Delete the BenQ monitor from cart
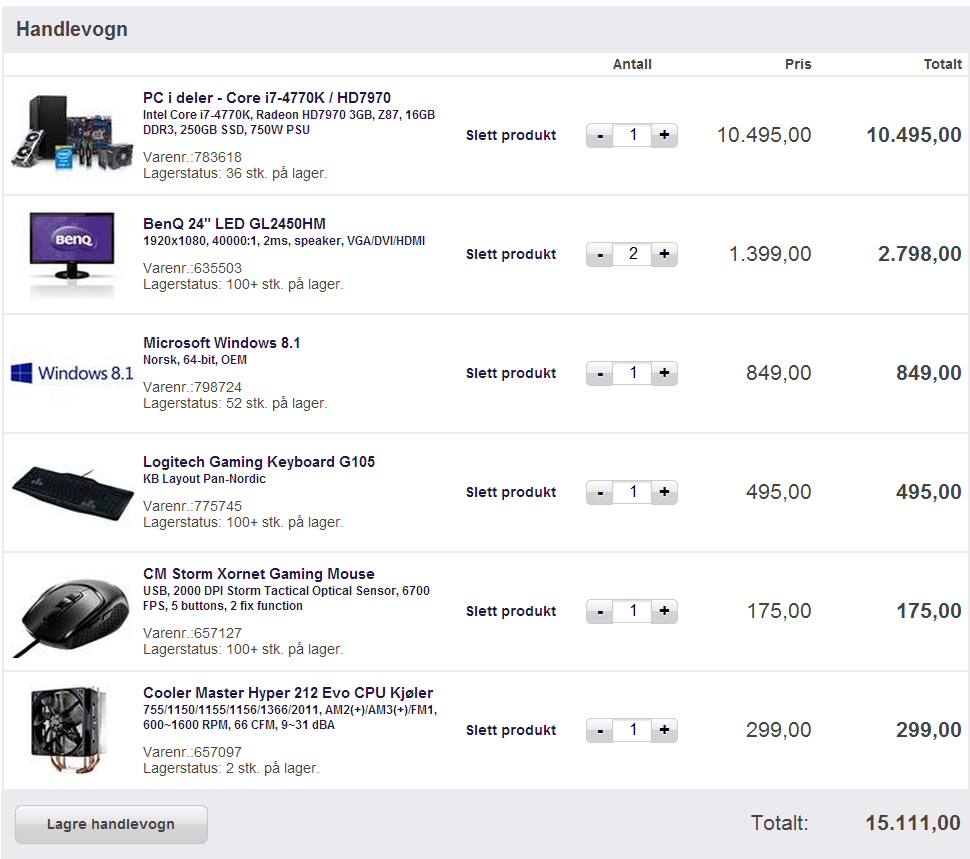Viewport: 970px width, 859px height. click(x=511, y=254)
